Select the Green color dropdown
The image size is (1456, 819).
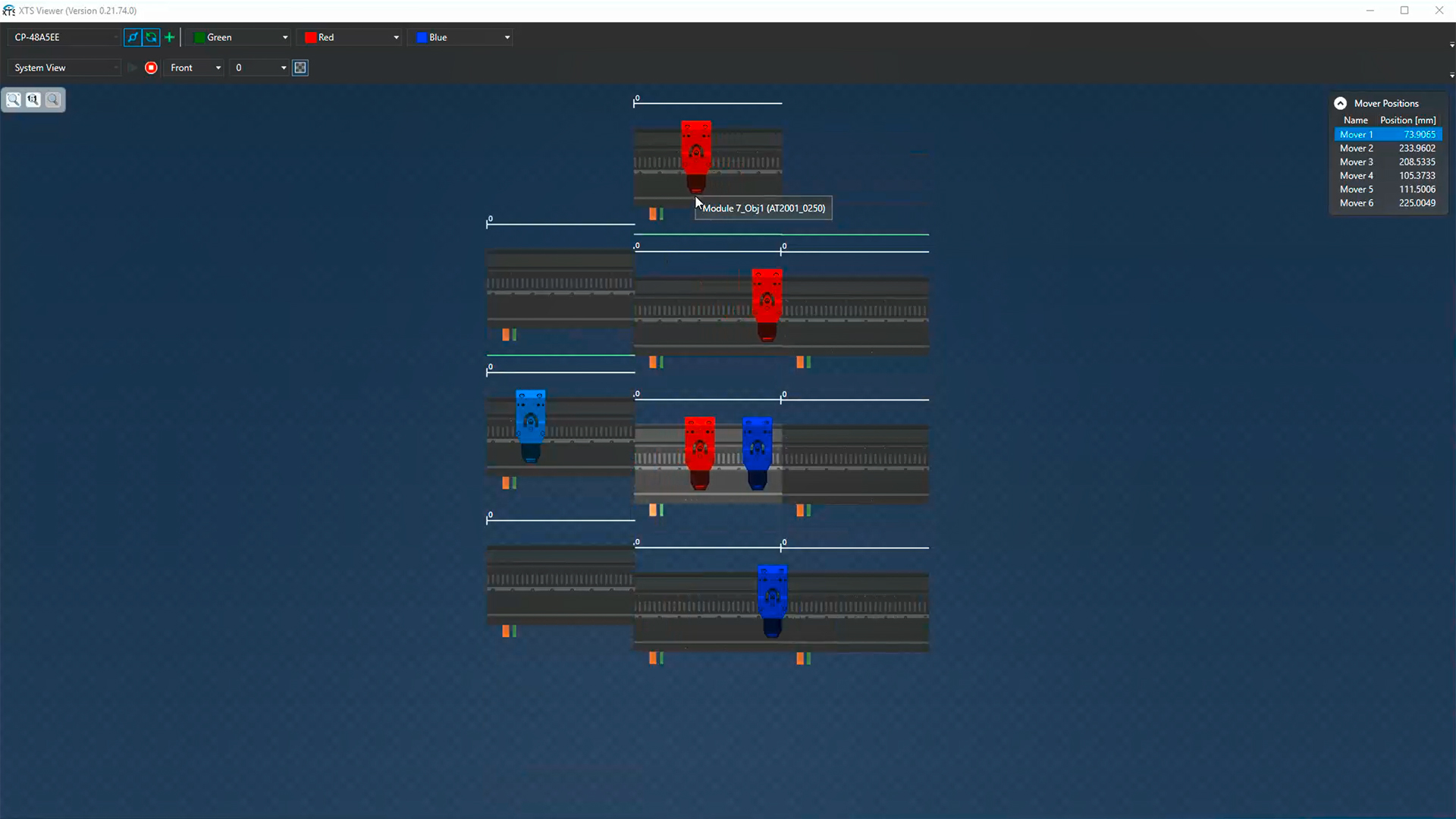pos(239,37)
